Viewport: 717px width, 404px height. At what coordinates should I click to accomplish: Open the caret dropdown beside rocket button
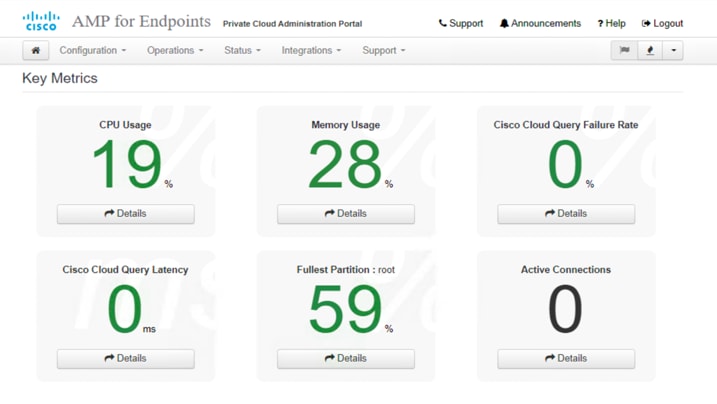click(x=673, y=50)
